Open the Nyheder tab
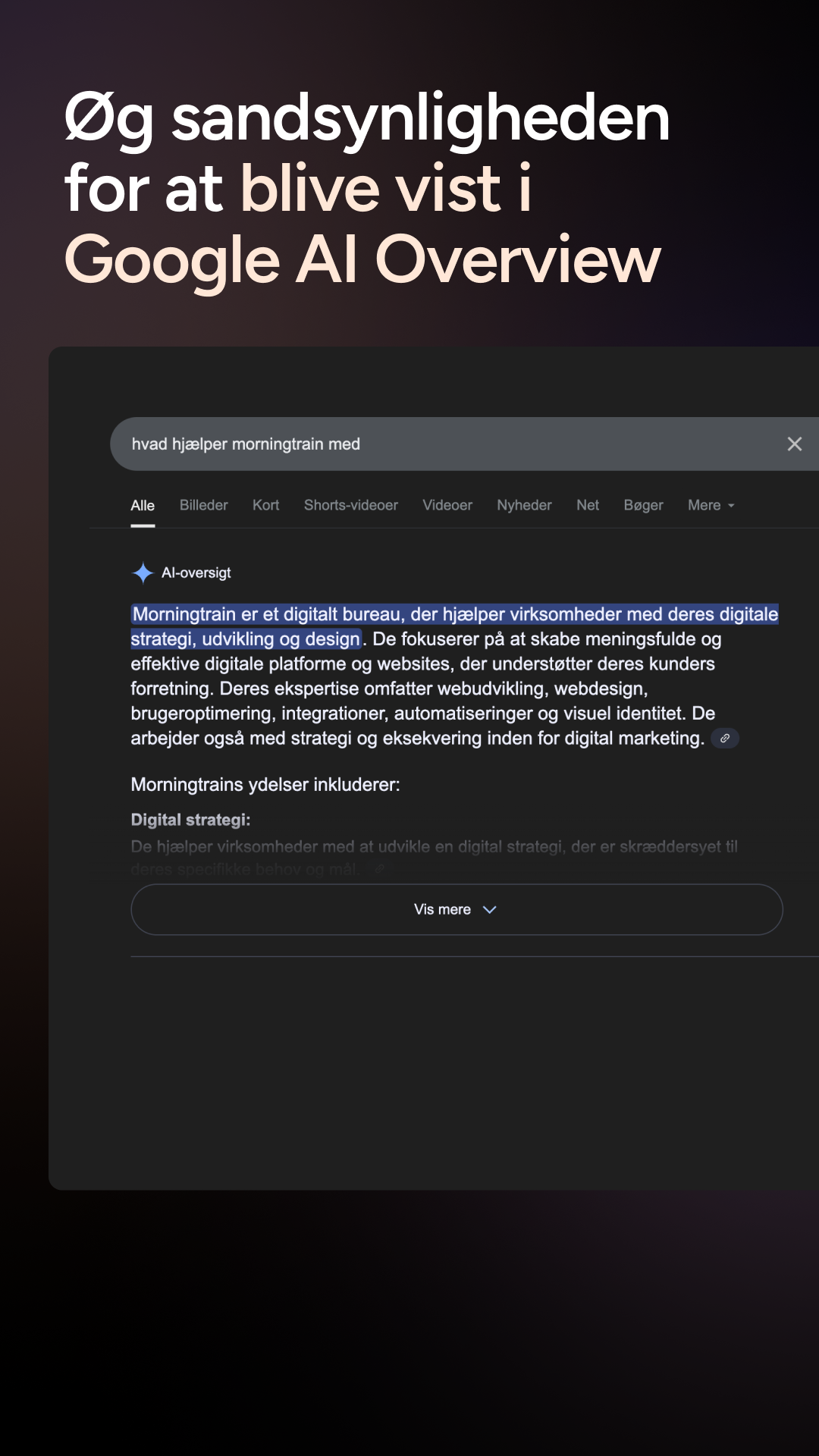The image size is (819, 1456). (x=524, y=506)
